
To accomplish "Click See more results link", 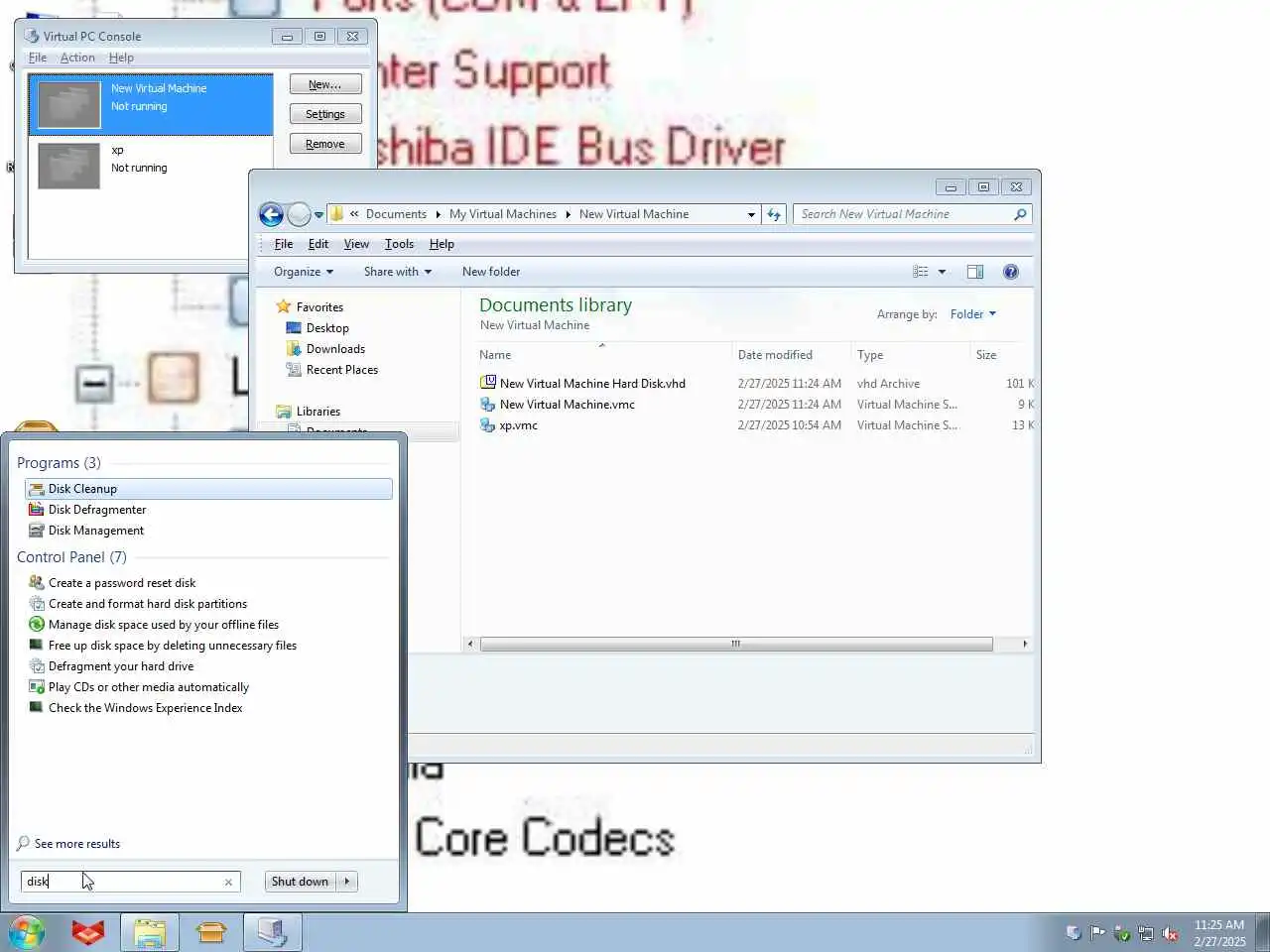I will pos(77,844).
